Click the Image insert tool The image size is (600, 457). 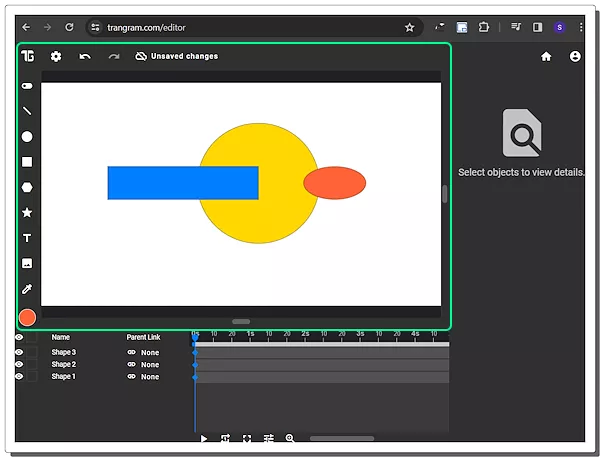pyautogui.click(x=27, y=263)
